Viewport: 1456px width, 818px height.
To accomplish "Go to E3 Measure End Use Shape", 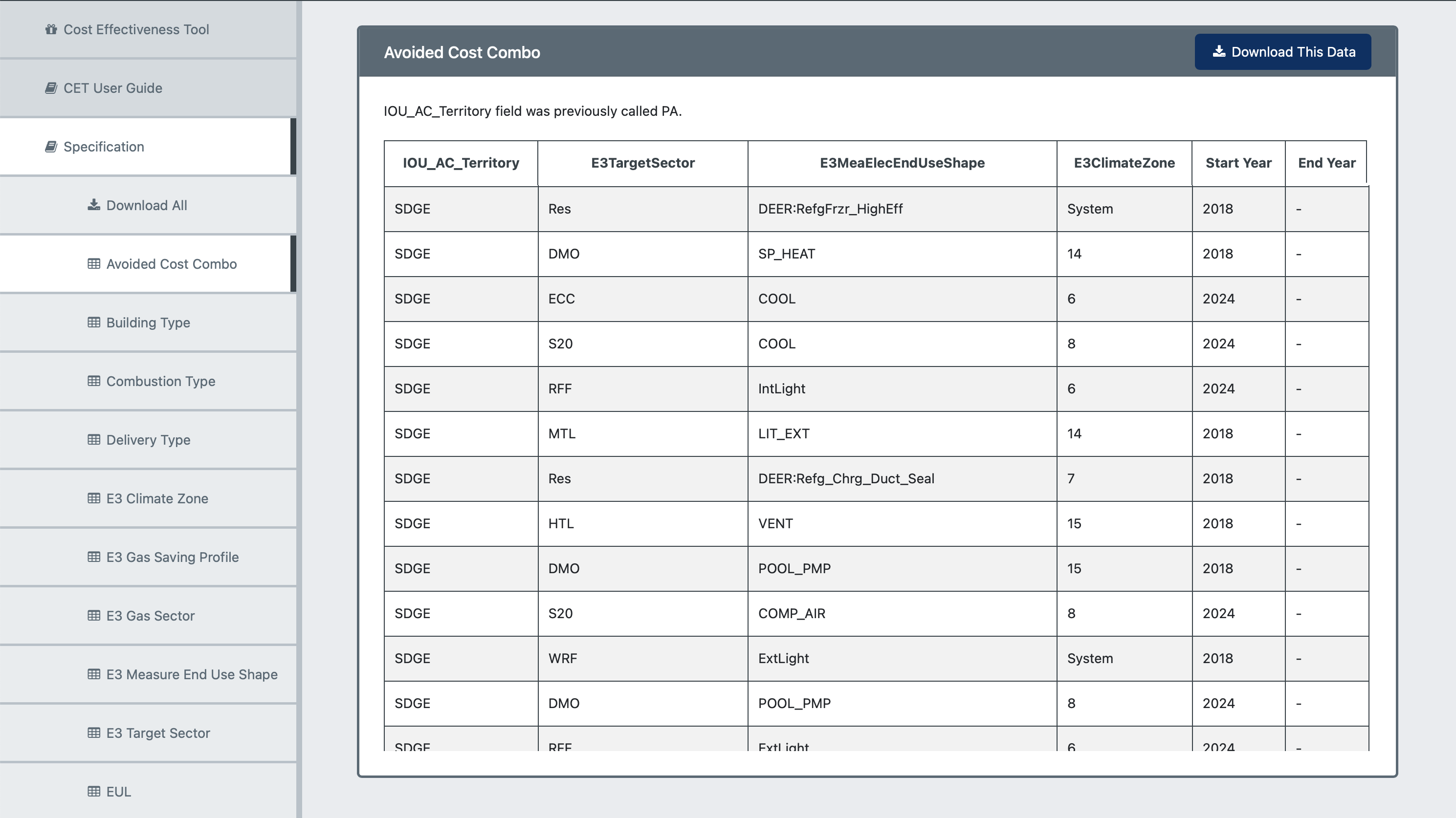I will [x=192, y=674].
